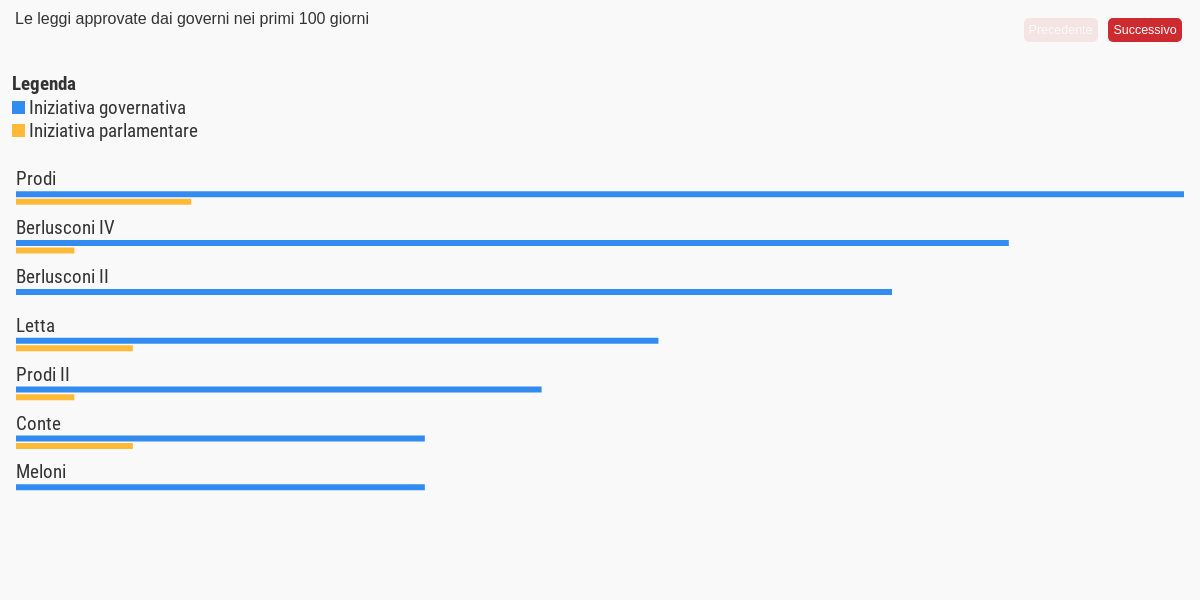Click the blue bar for Prodi
Screen dimensions: 1200x600
tap(600, 194)
